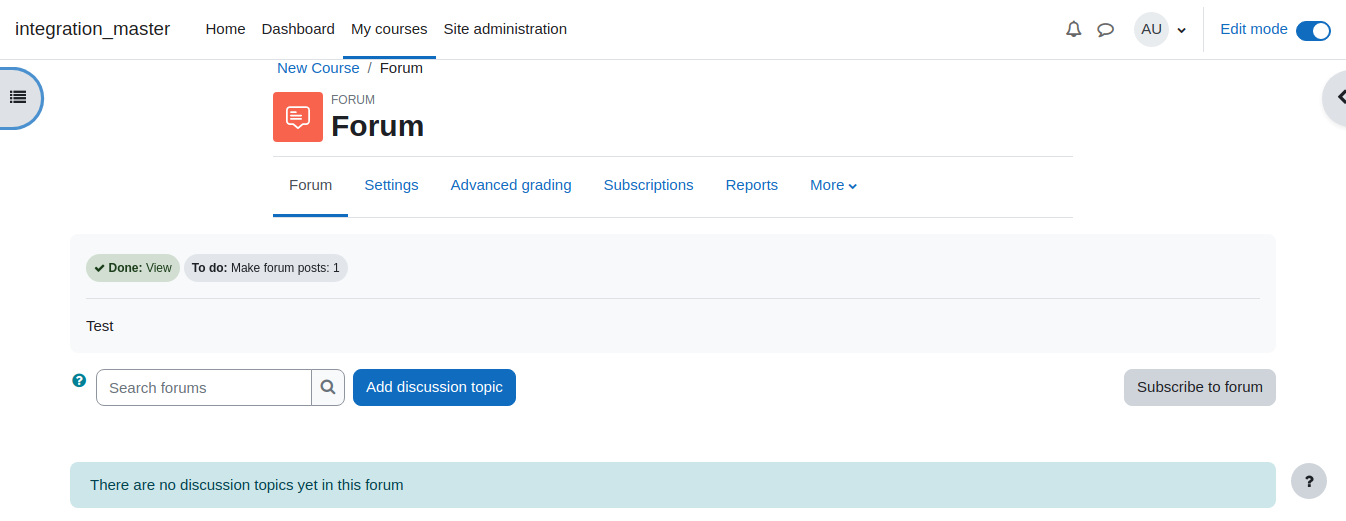Click the integration_master site name
This screenshot has width=1346, height=521.
(x=93, y=29)
